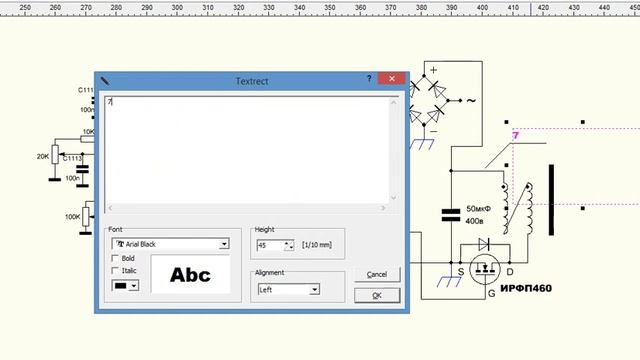Click the S source label near transistor
This screenshot has height=360, width=640.
point(461,272)
